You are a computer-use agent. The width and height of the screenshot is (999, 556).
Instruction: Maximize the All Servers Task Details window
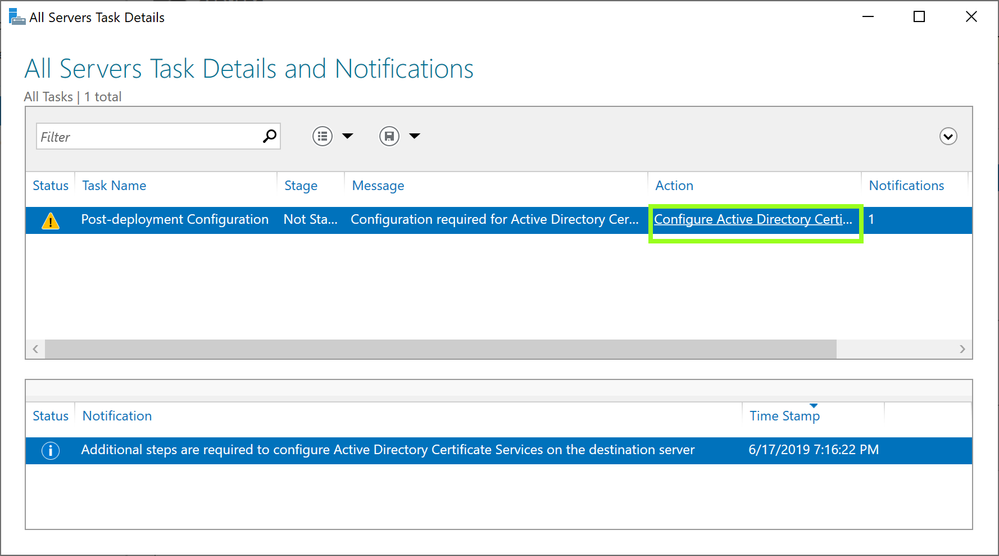click(919, 17)
